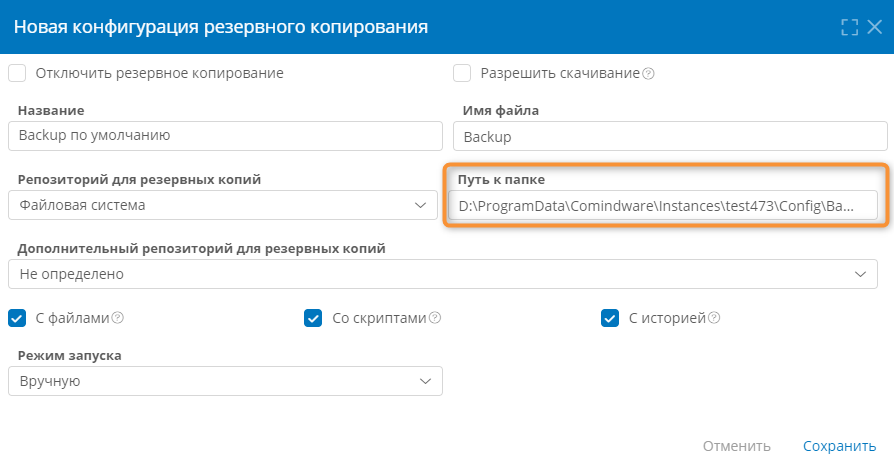Viewport: 894px width, 466px height.
Task: Open the Файловая система repository dropdown
Action: (x=223, y=205)
